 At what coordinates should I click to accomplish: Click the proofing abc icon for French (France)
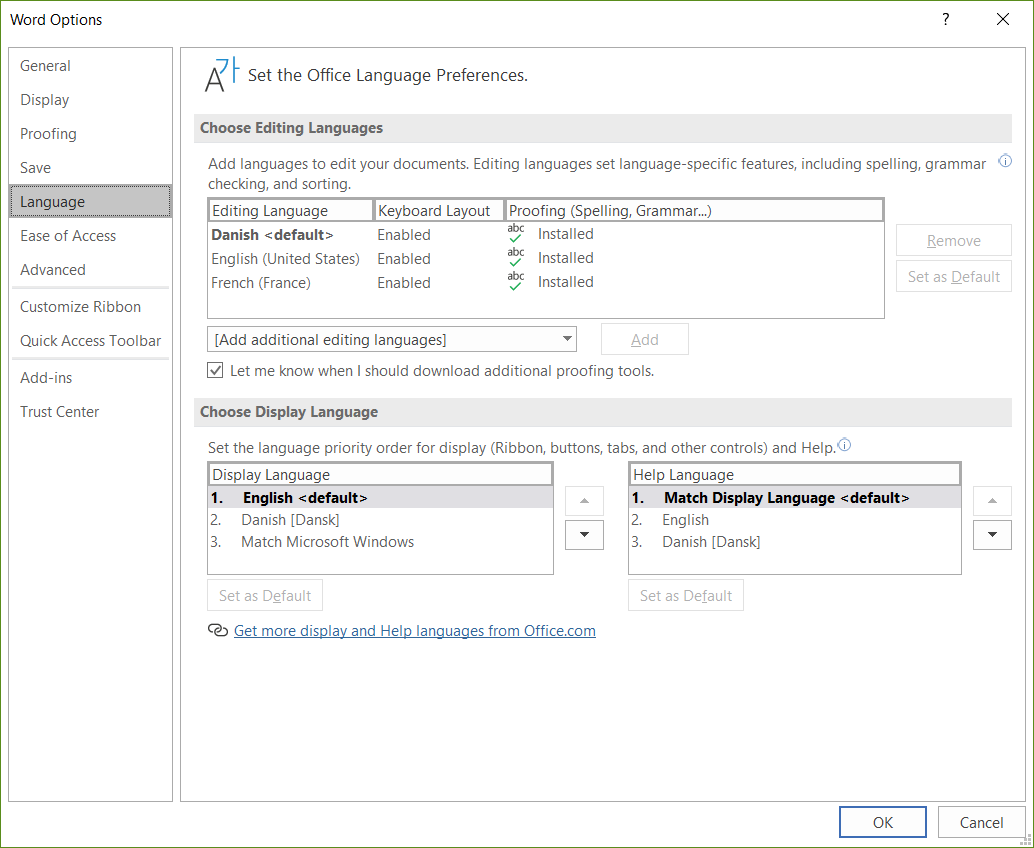click(516, 282)
